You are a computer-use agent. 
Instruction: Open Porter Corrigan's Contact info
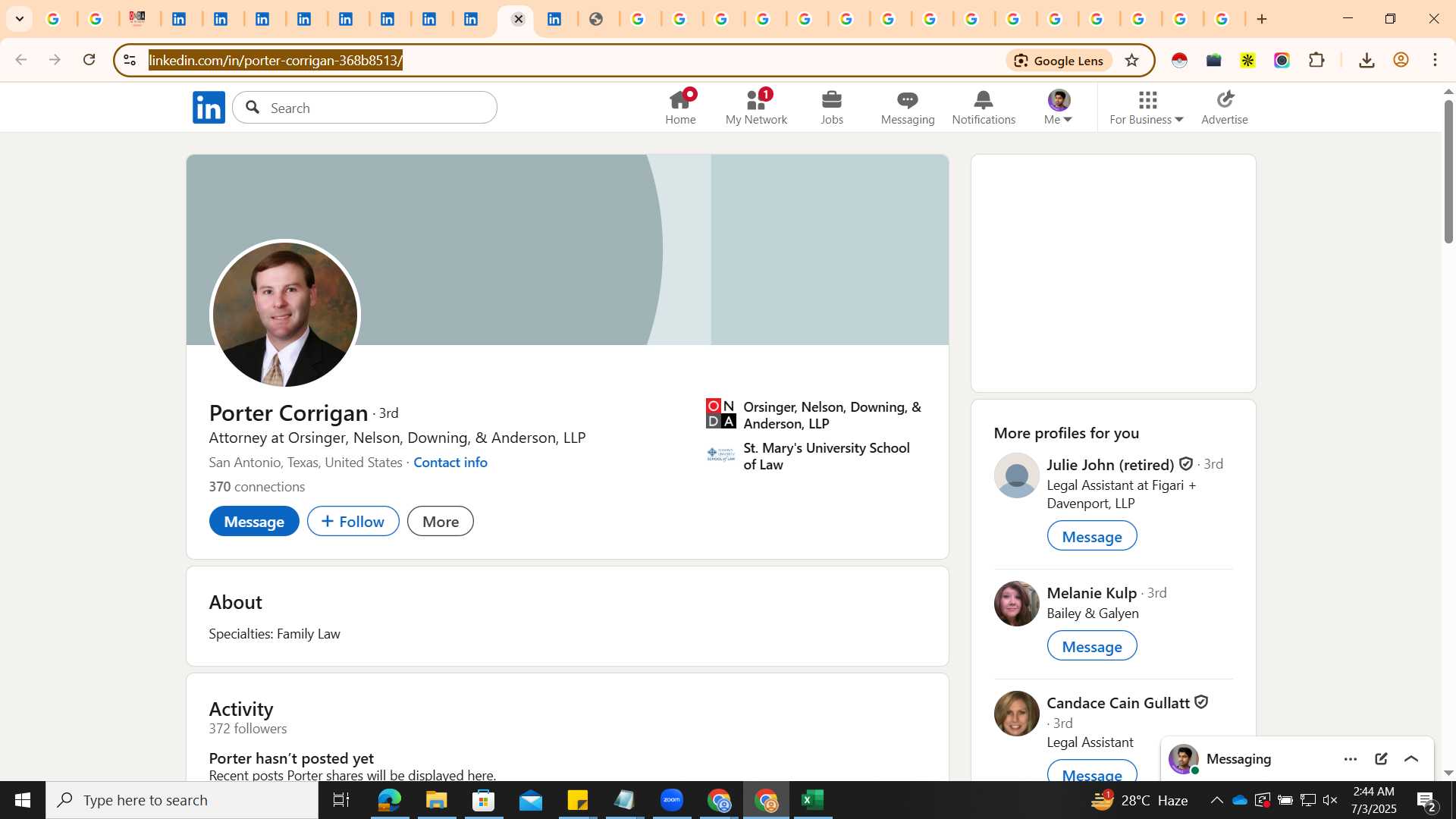[x=450, y=462]
